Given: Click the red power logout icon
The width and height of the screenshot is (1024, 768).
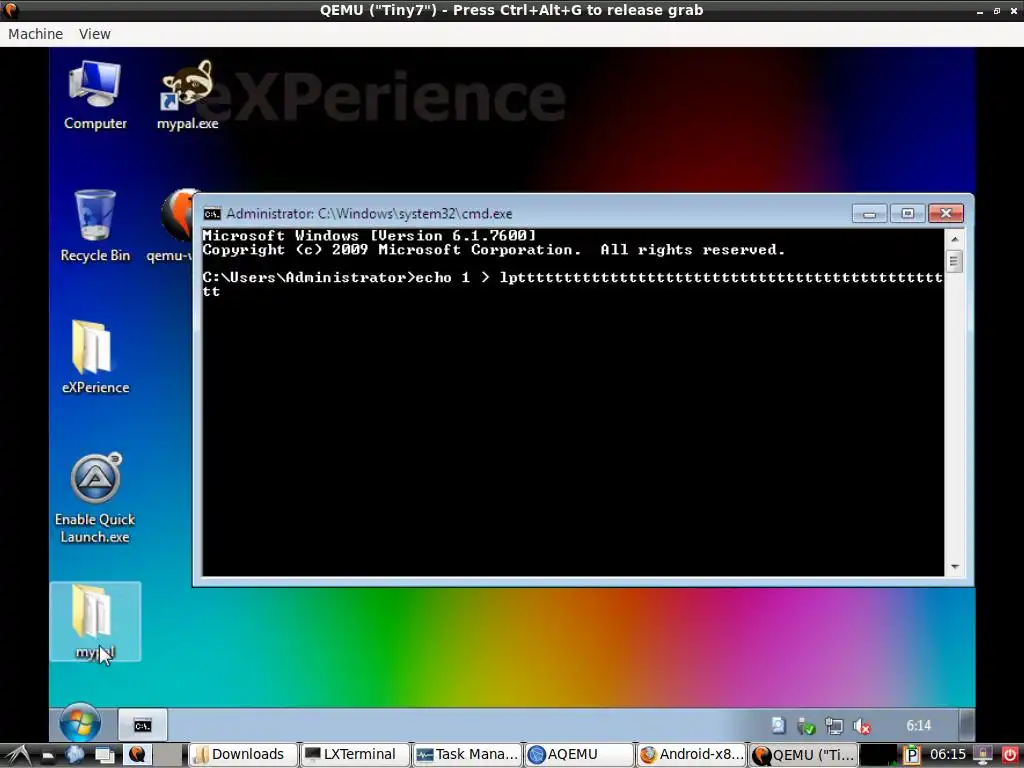Looking at the screenshot, I should tap(1010, 755).
